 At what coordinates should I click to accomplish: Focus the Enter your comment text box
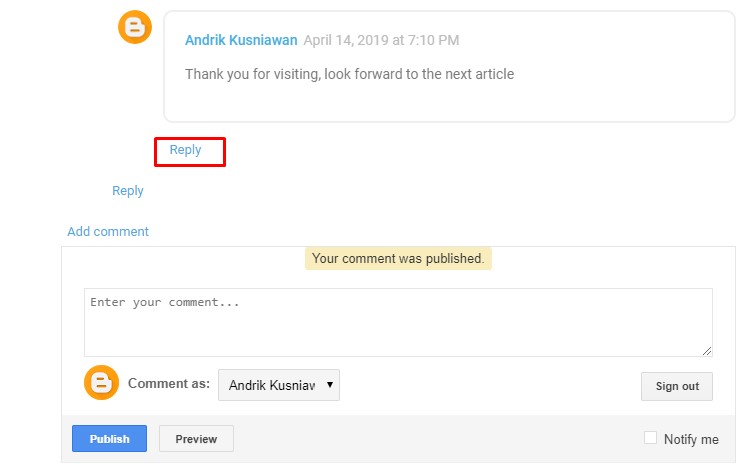pos(397,322)
